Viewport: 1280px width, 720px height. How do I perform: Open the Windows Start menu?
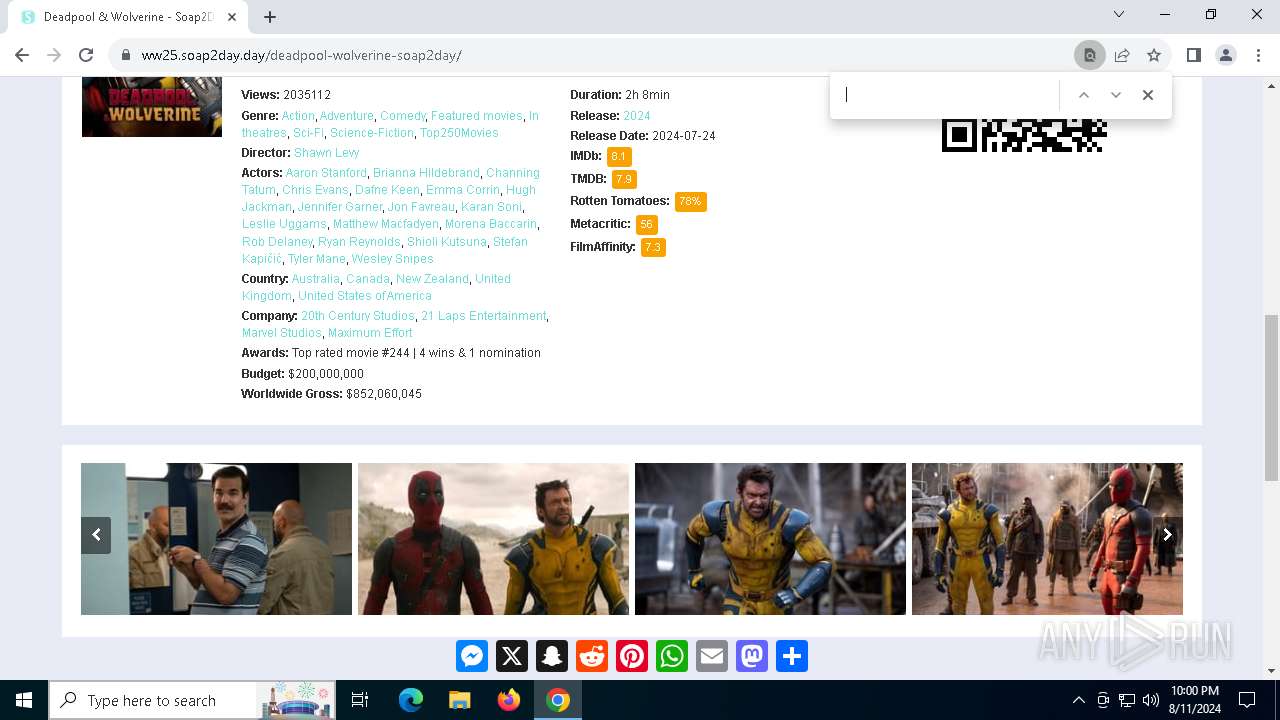pos(24,700)
